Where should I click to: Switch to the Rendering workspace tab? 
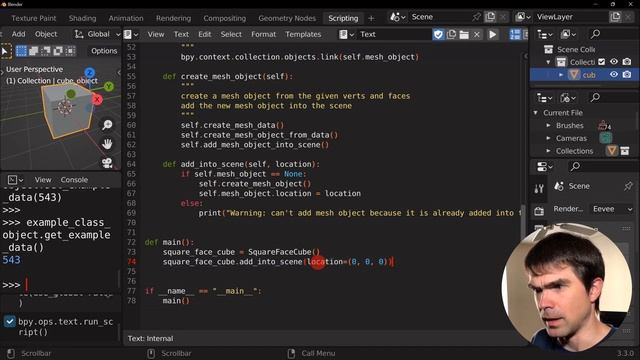(173, 18)
